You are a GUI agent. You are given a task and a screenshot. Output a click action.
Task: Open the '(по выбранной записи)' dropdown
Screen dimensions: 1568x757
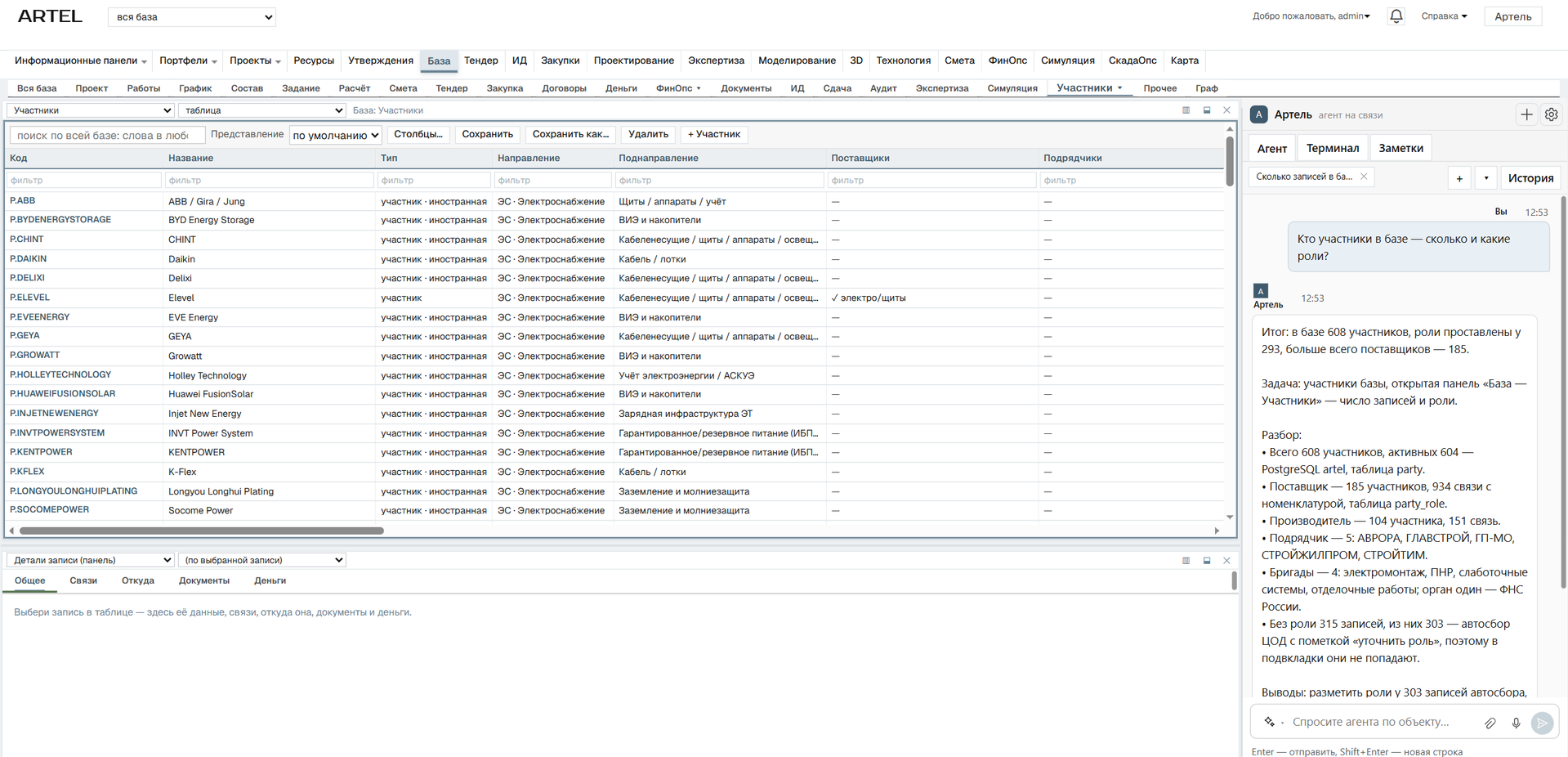(x=262, y=560)
